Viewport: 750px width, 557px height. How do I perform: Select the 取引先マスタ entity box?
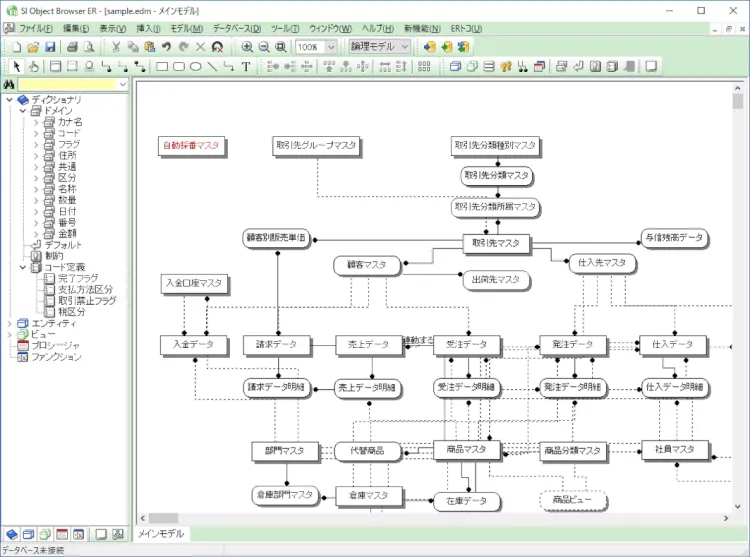(494, 242)
